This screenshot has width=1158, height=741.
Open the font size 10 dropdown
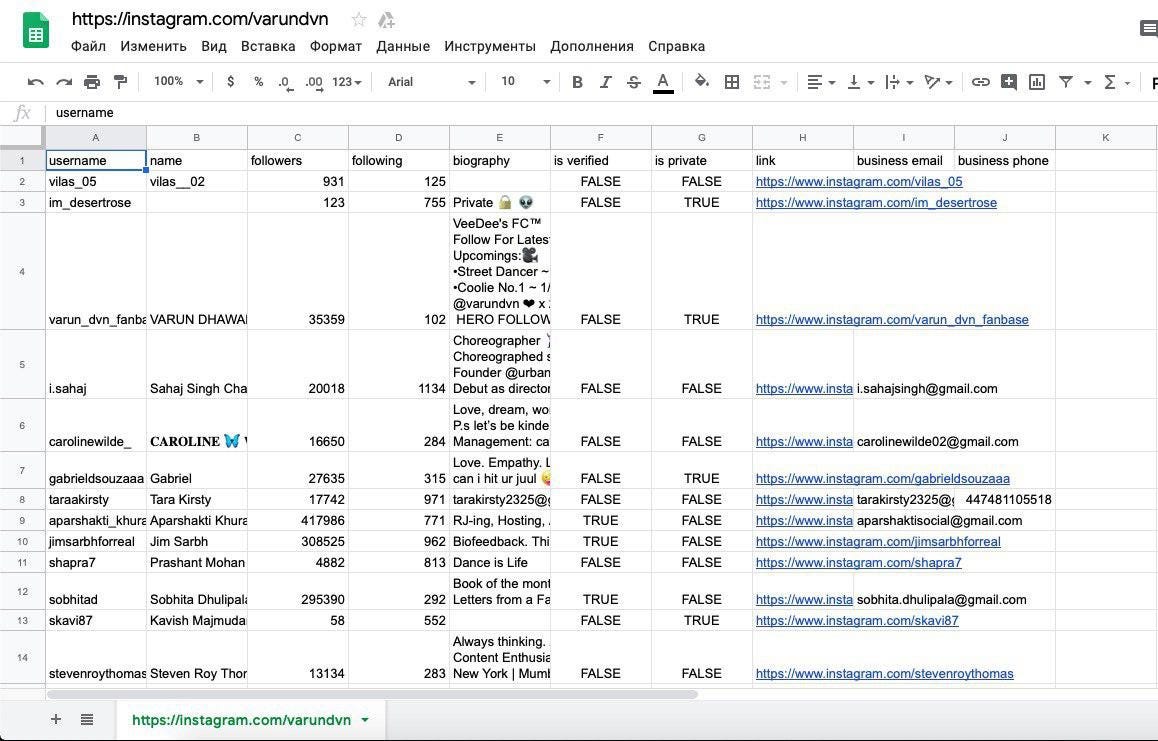point(526,82)
